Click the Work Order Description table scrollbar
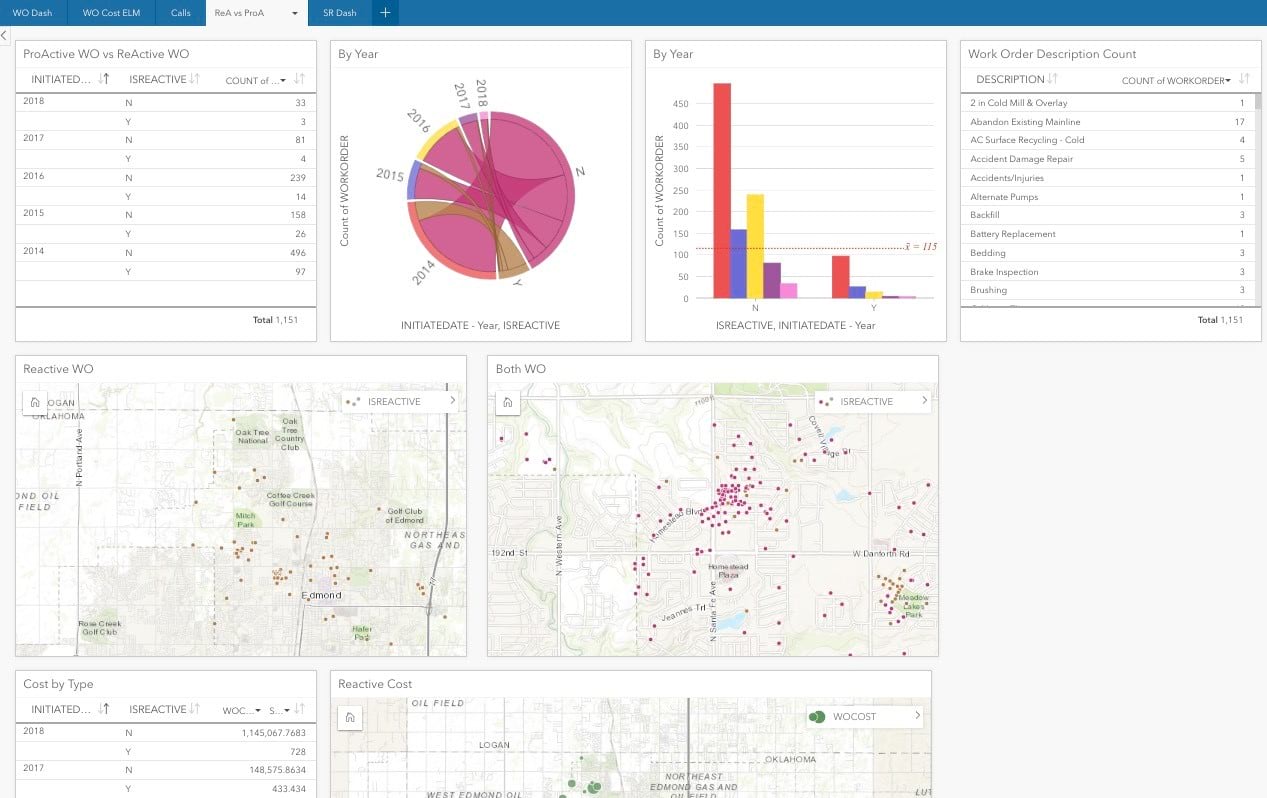This screenshot has width=1267, height=798. (1258, 102)
